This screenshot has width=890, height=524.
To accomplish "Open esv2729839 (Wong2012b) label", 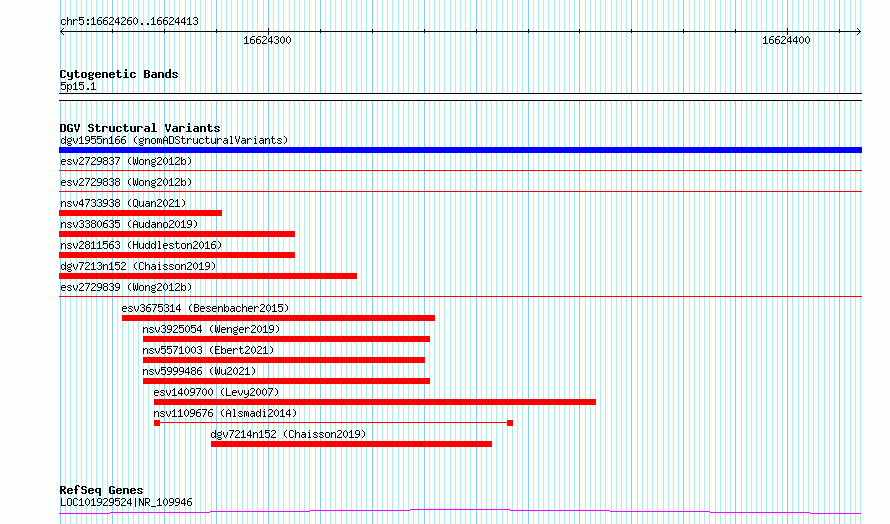I will tap(126, 287).
